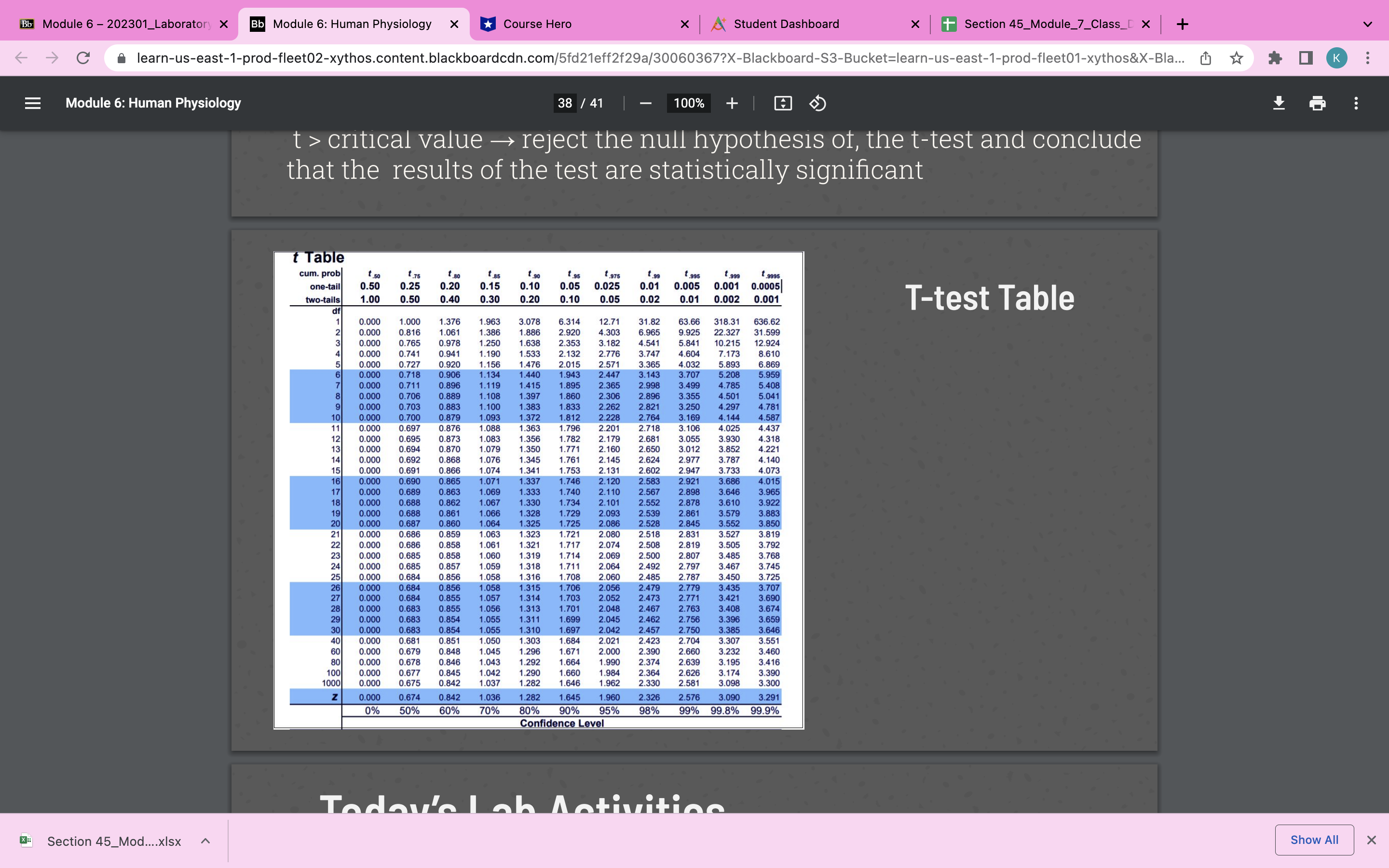Viewport: 1389px width, 868px height.
Task: Click the fit to page icon
Action: [782, 103]
